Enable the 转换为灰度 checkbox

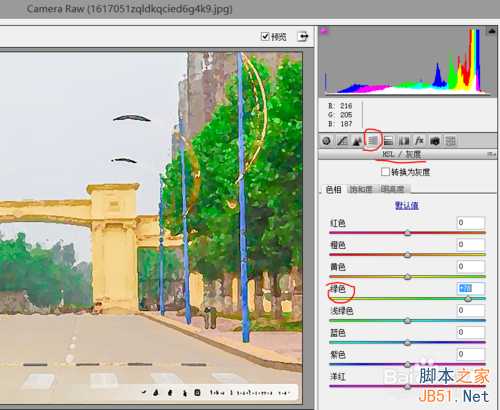pyautogui.click(x=385, y=172)
